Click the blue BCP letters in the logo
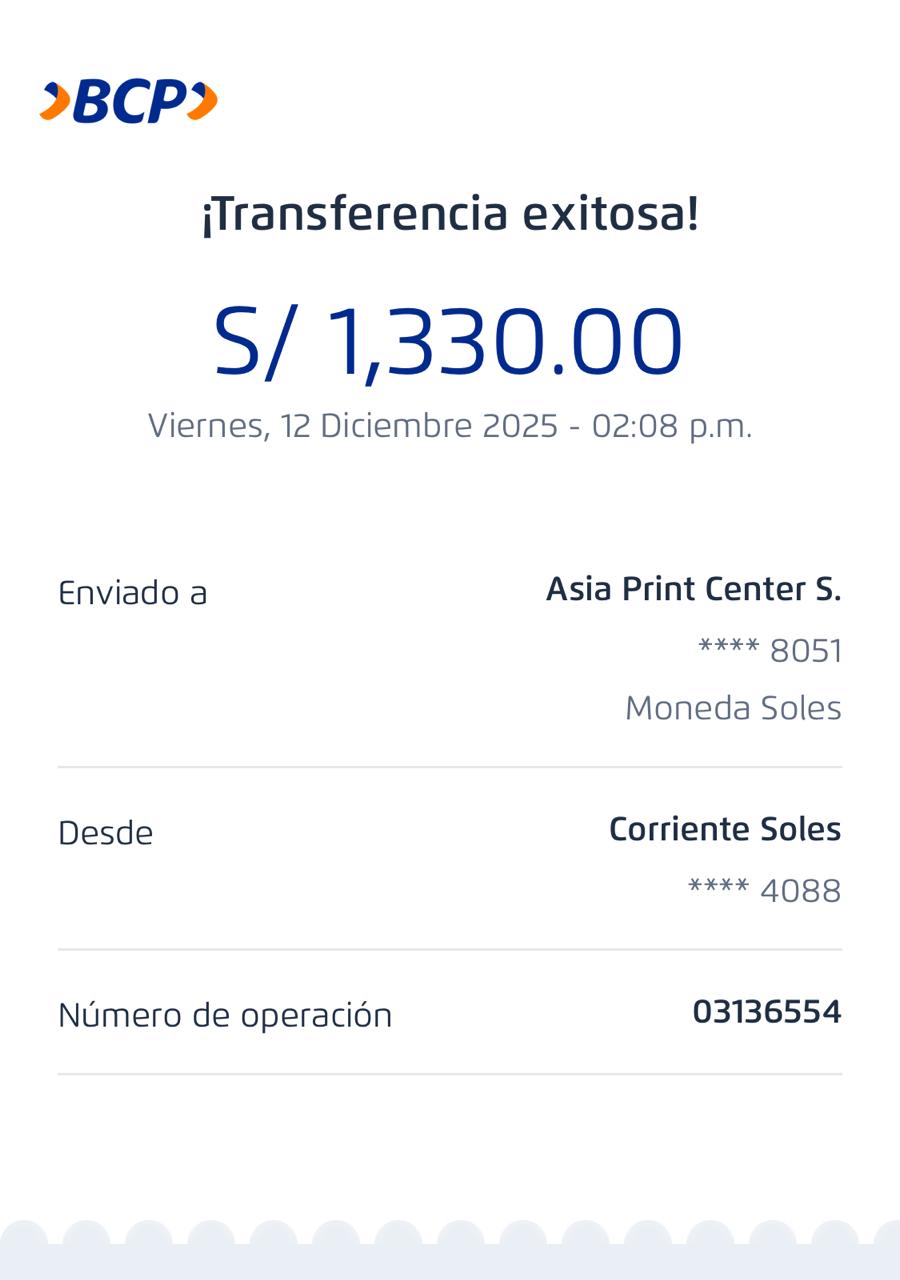Screen dimensions: 900x1280 coord(129,102)
